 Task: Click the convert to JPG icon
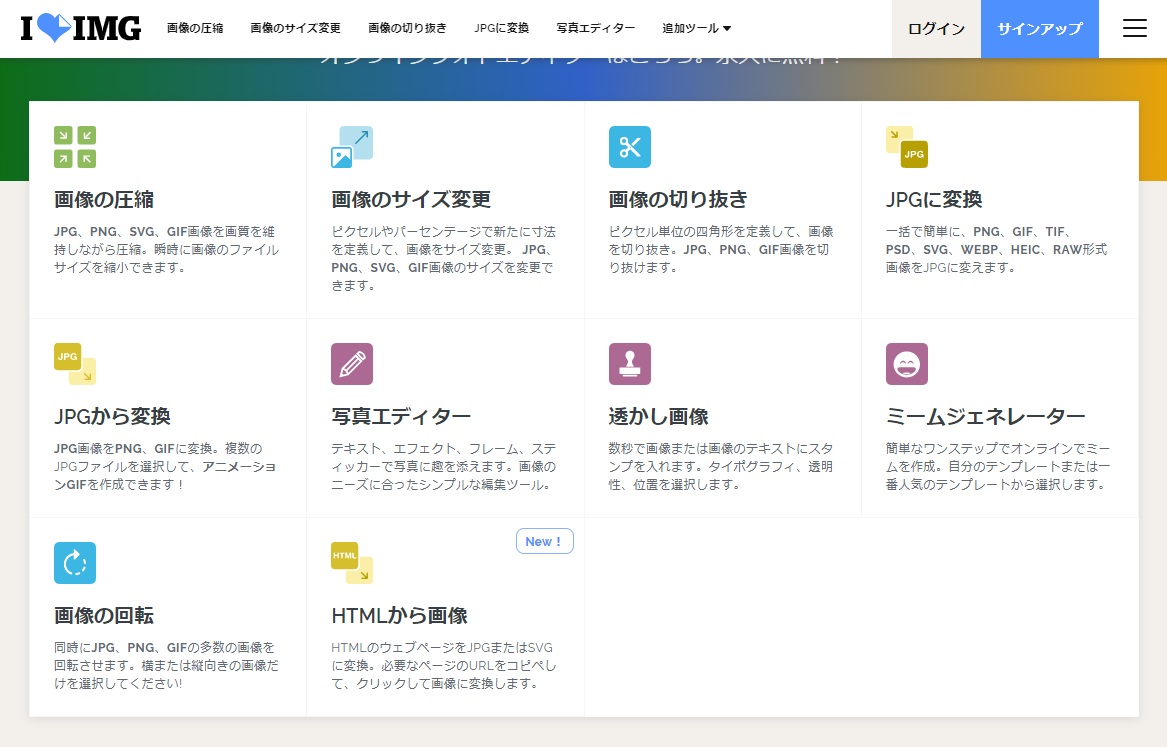click(907, 147)
